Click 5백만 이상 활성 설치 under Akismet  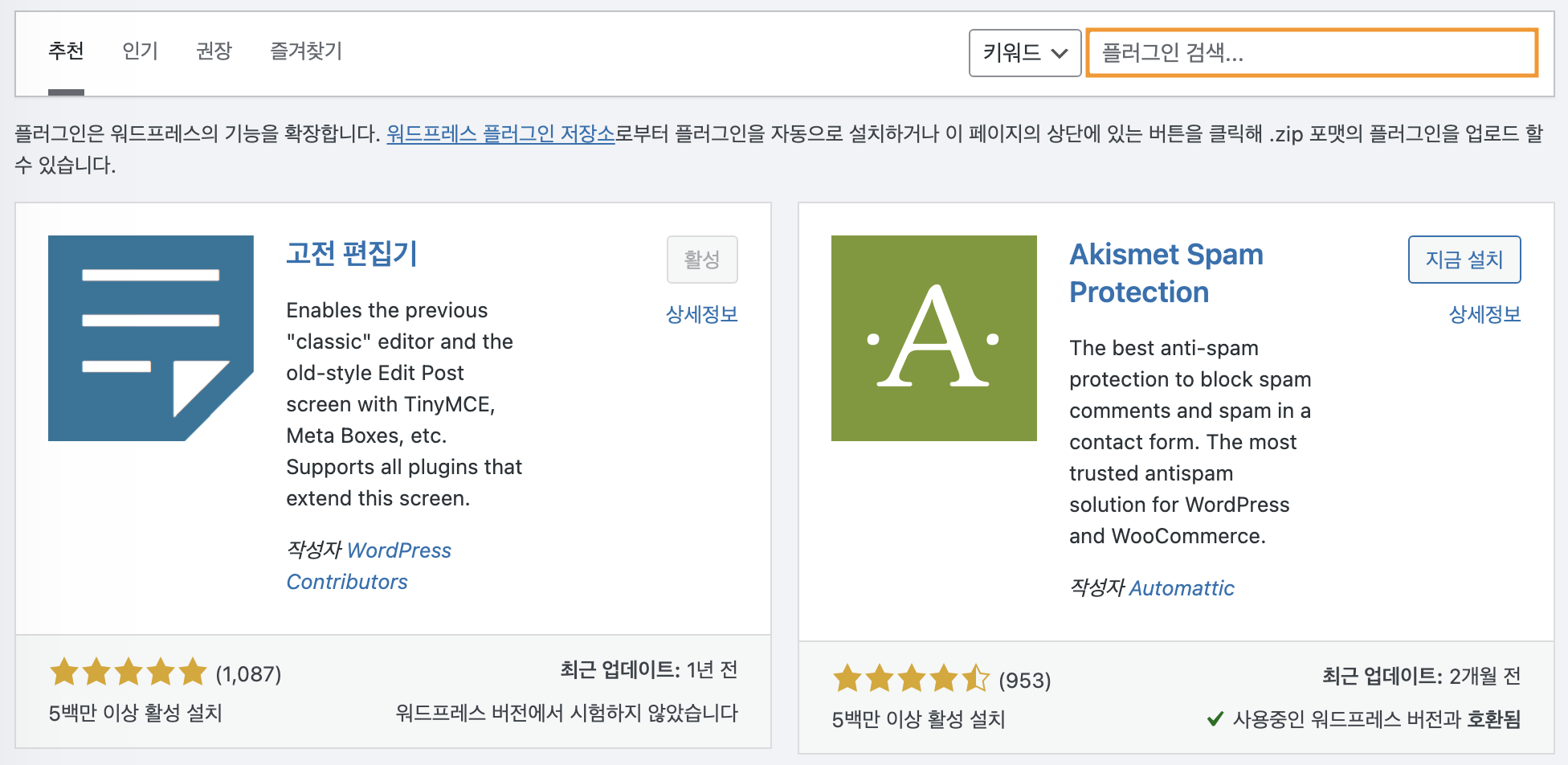pos(919,719)
